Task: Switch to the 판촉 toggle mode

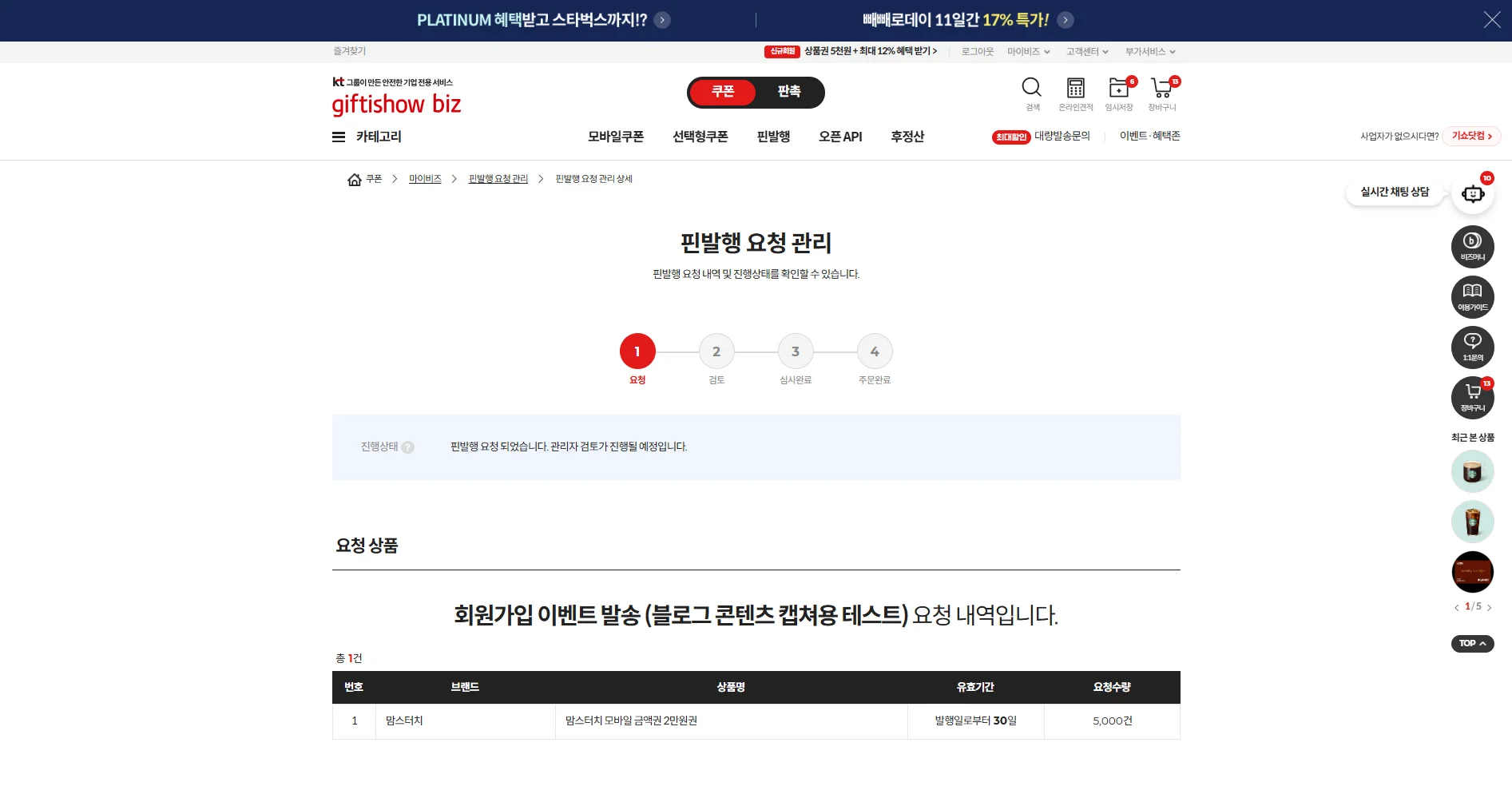Action: pos(789,92)
